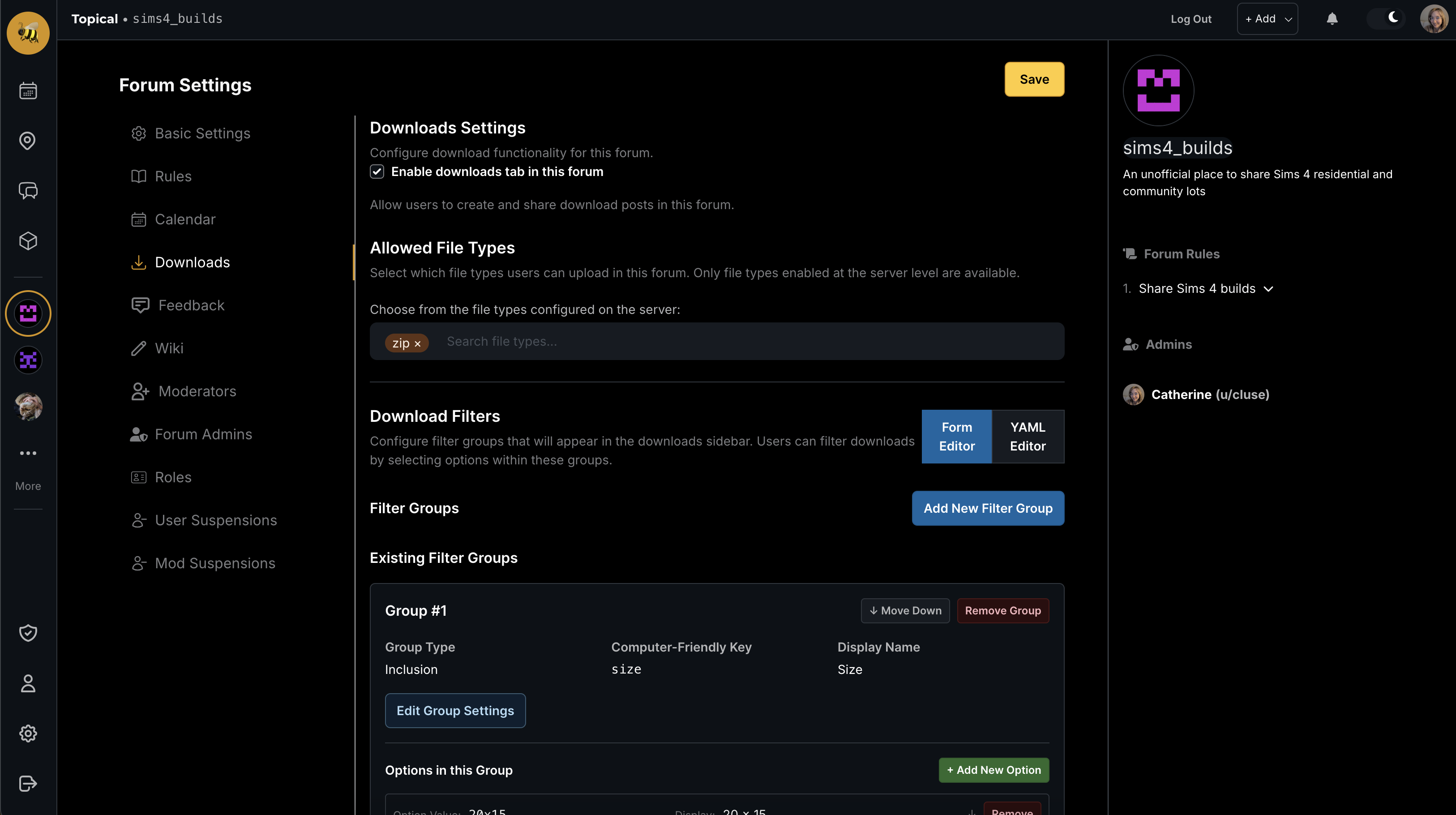The width and height of the screenshot is (1456, 815).
Task: Click the sign-out icon at sidebar bottom
Action: pyautogui.click(x=28, y=783)
